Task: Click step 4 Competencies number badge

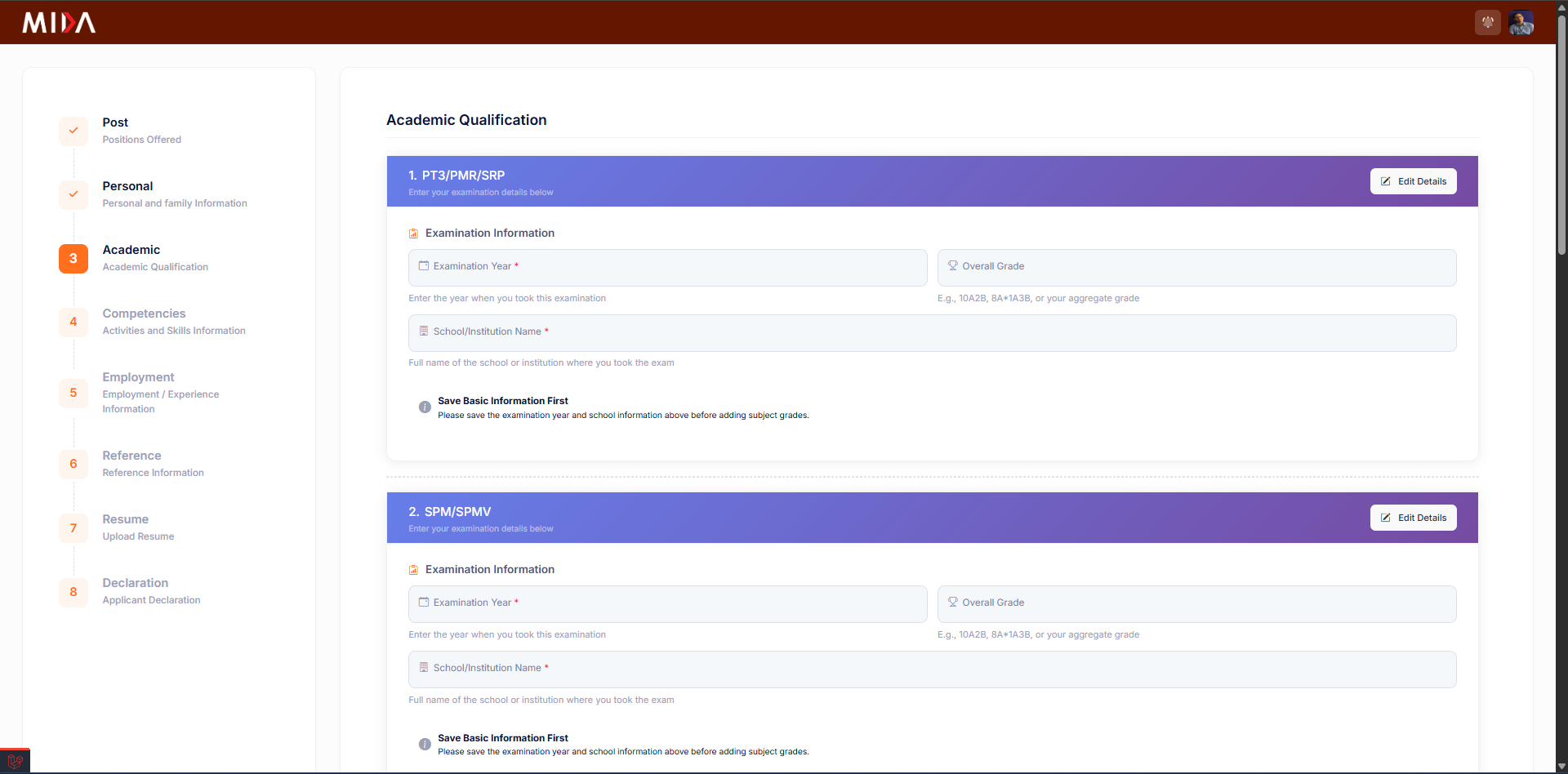Action: 73,322
